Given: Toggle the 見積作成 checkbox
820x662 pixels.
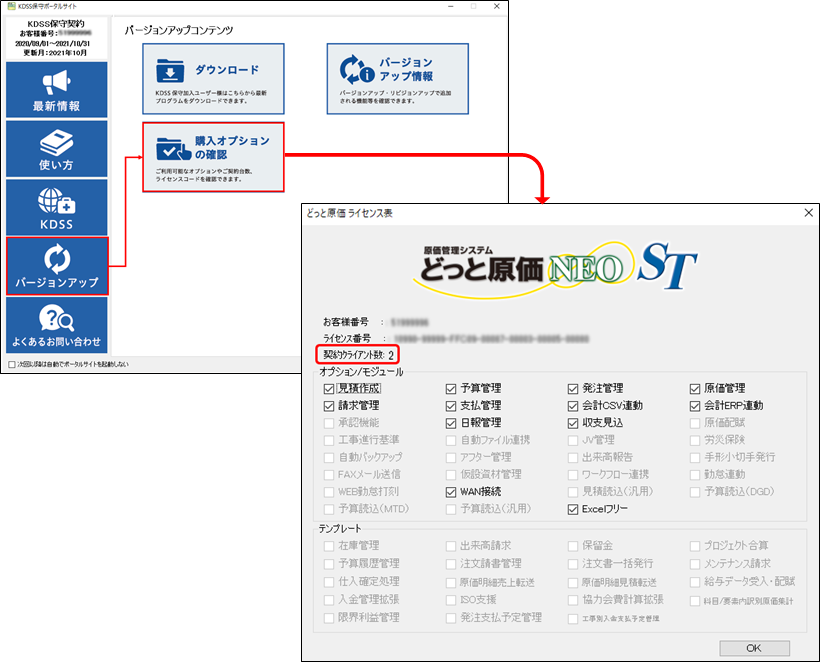Looking at the screenshot, I should pyautogui.click(x=329, y=389).
